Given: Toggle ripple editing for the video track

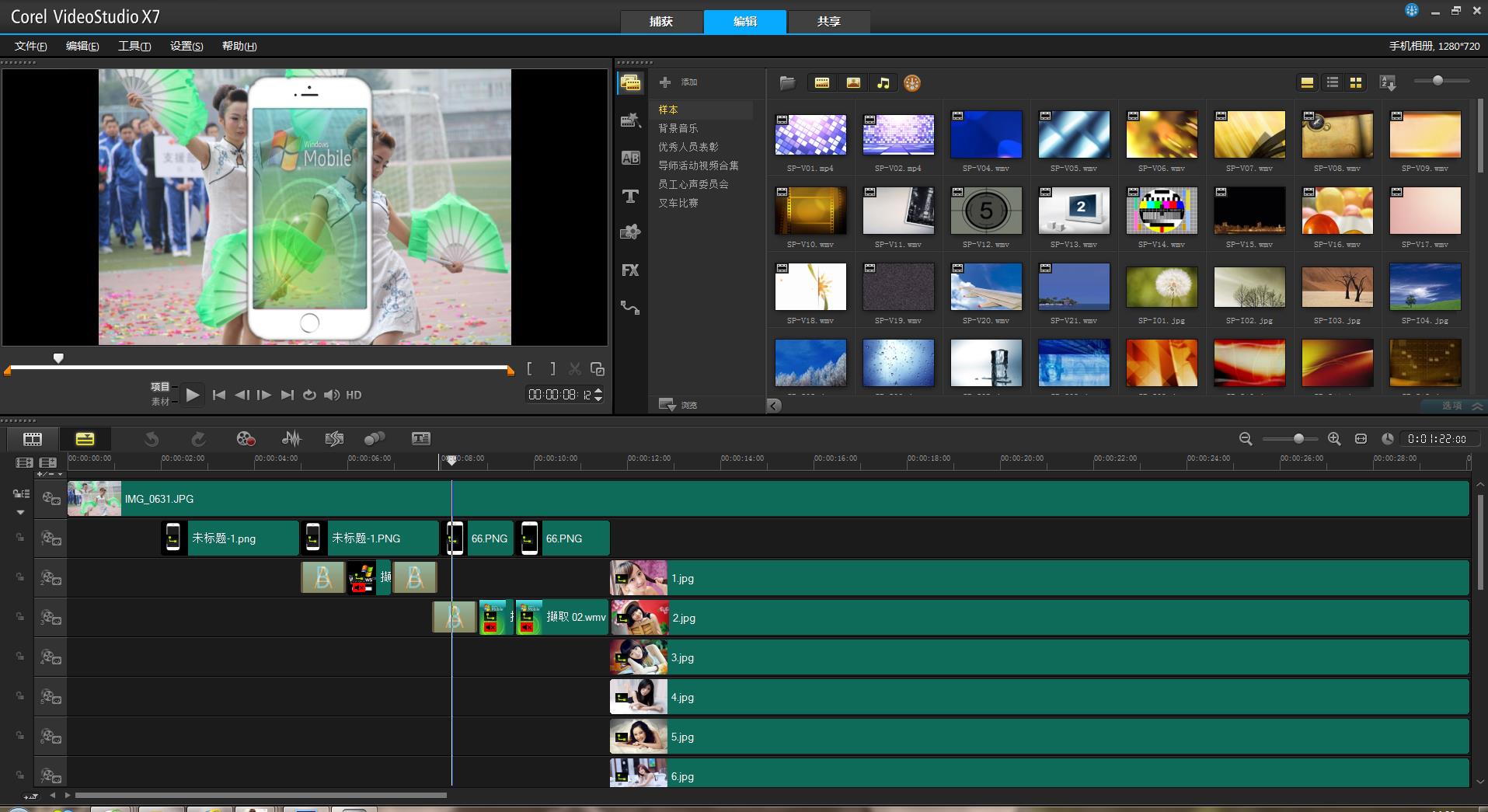Looking at the screenshot, I should point(21,493).
